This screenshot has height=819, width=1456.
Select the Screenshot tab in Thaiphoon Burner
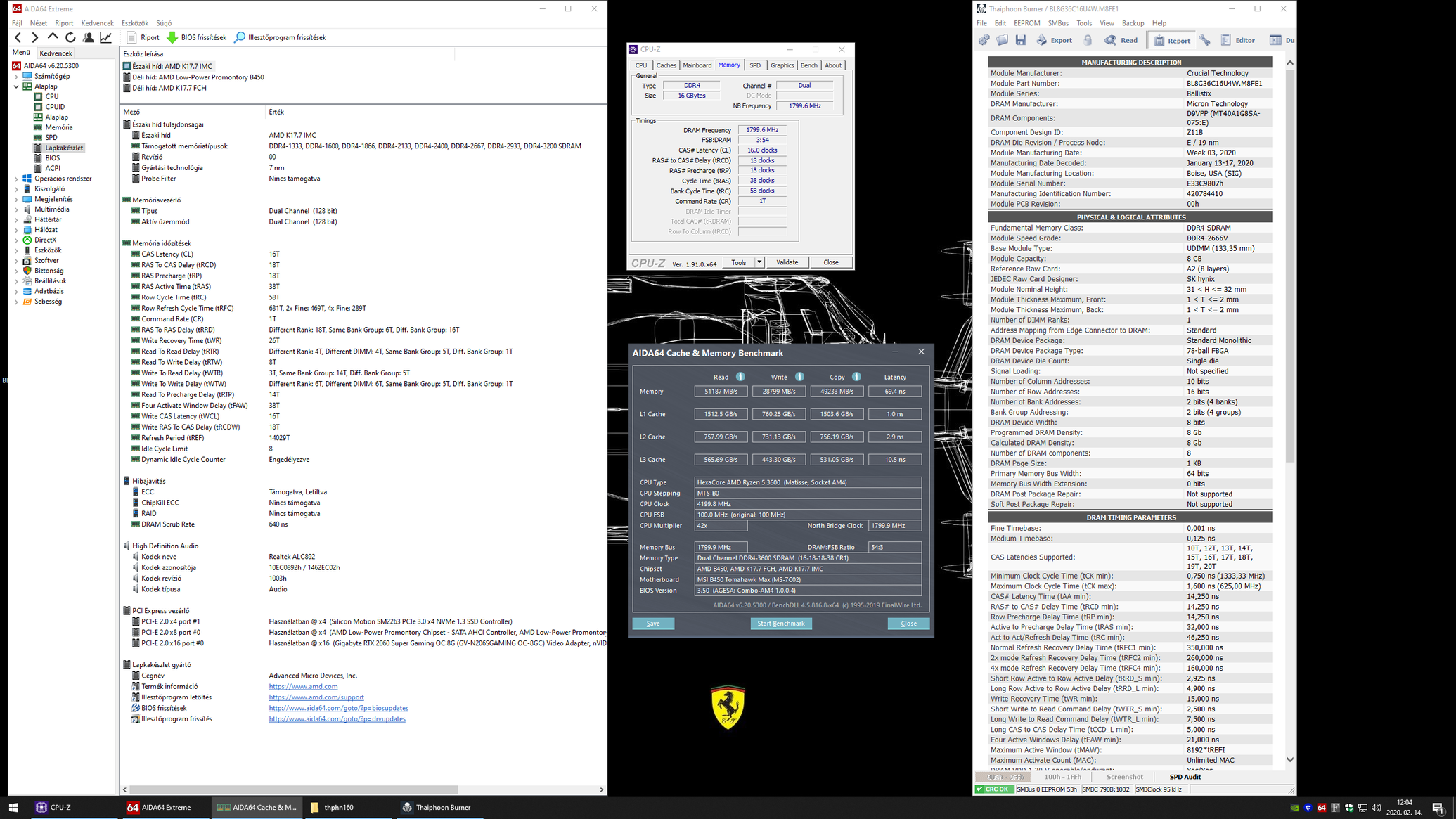pos(1124,777)
